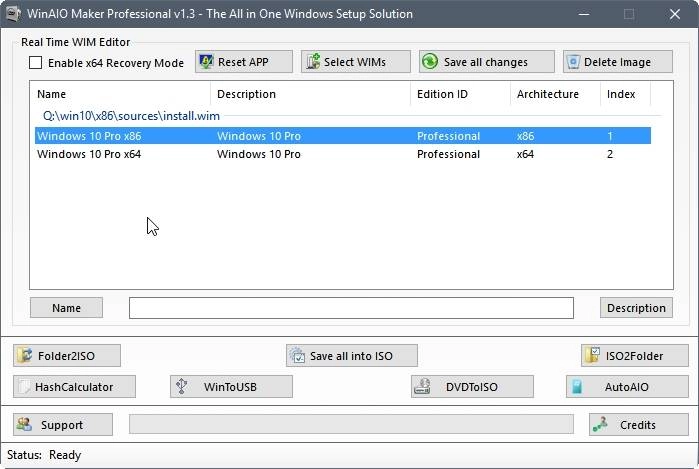This screenshot has height=469, width=699.
Task: Click the Save all into ISO icon
Action: point(297,355)
